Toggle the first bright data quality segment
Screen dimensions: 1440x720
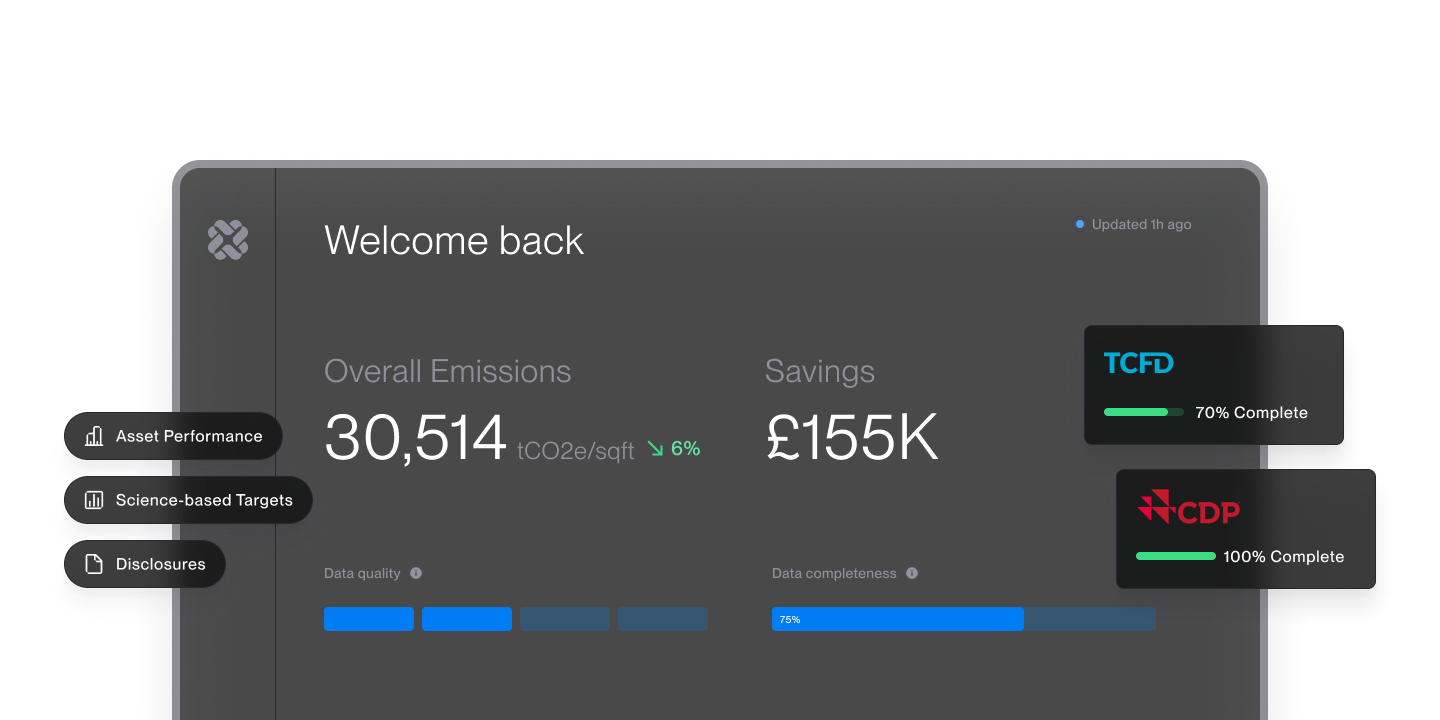coord(369,619)
